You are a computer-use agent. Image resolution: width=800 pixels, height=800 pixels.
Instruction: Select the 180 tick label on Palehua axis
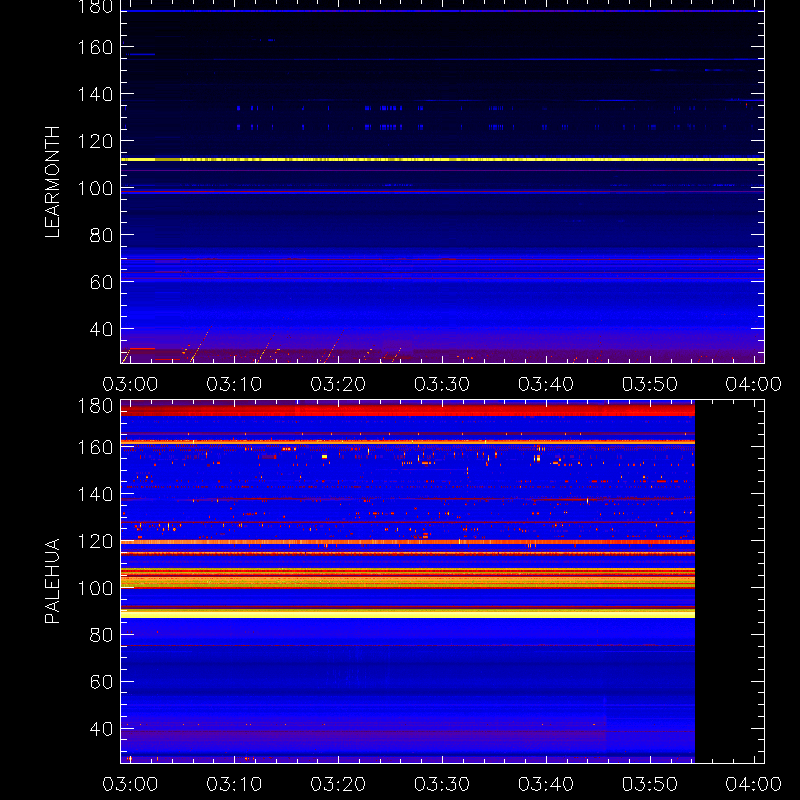coord(95,406)
